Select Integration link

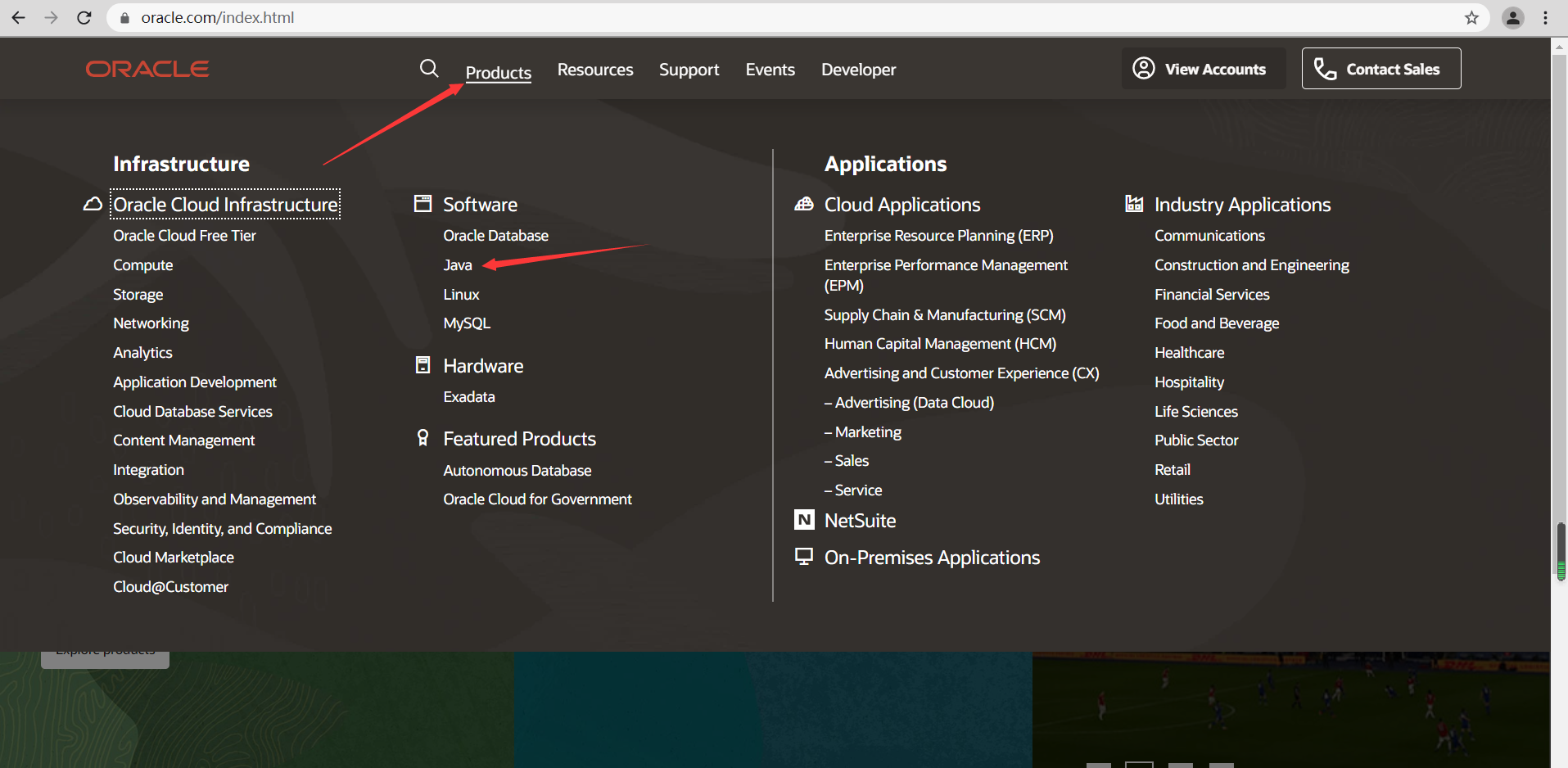tap(149, 470)
